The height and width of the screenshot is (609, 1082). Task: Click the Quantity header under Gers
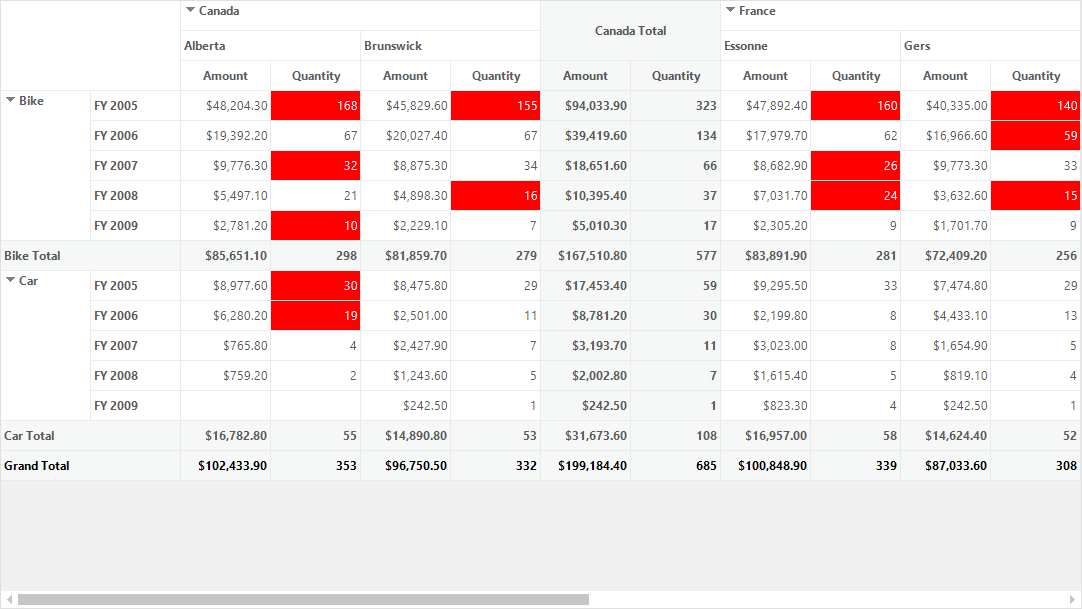1036,76
